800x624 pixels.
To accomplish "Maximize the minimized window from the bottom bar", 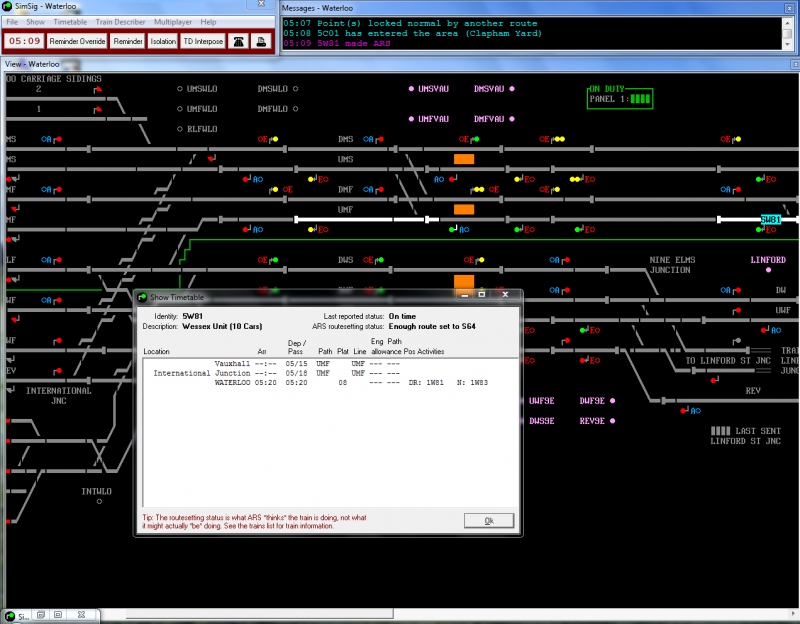I will 58,615.
